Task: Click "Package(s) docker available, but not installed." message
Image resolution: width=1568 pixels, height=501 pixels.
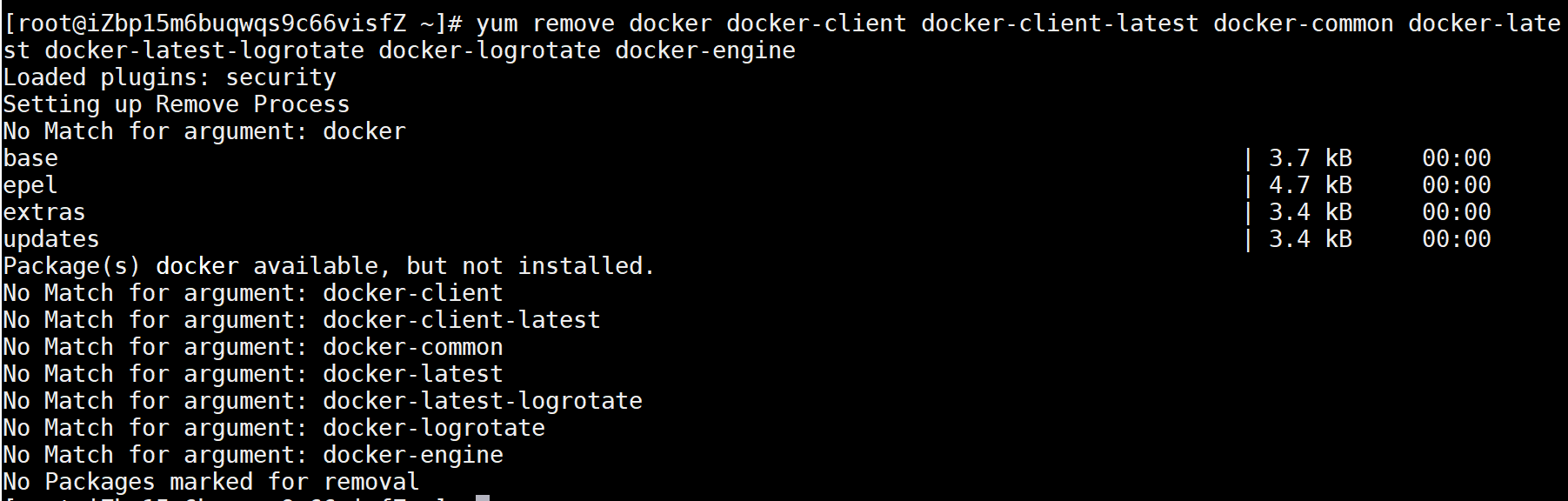Action: coord(329,266)
